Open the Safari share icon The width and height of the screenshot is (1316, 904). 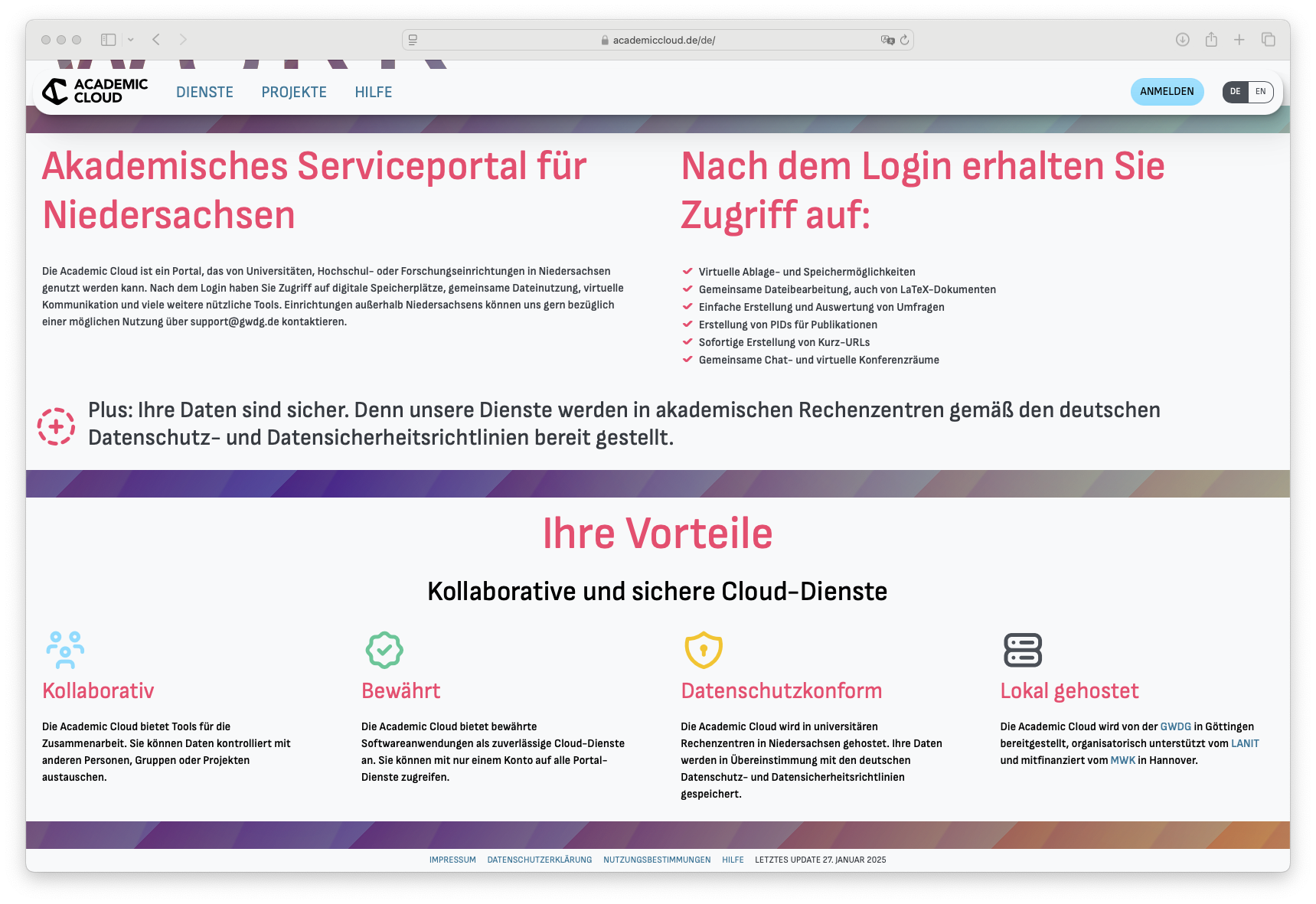[x=1212, y=39]
